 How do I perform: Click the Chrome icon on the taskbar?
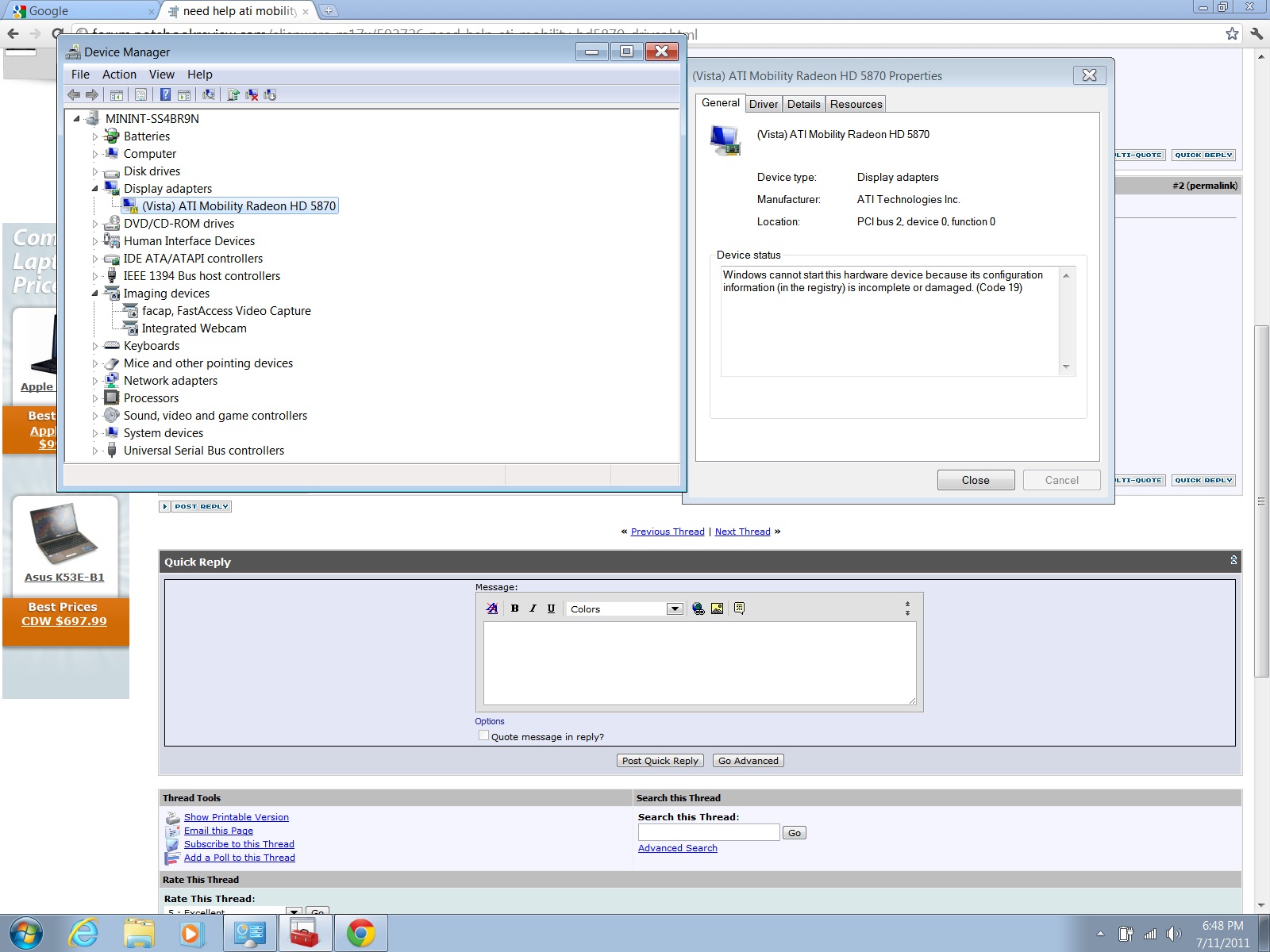361,933
